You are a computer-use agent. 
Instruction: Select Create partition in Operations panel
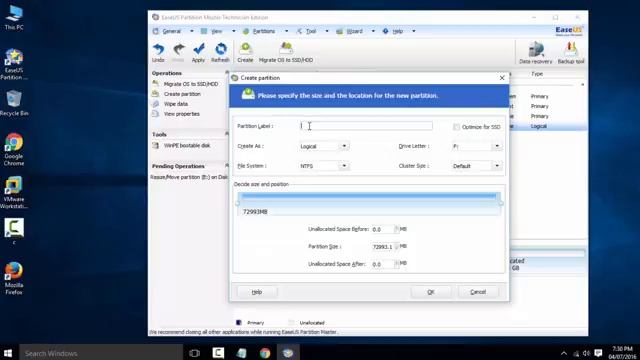coord(182,94)
